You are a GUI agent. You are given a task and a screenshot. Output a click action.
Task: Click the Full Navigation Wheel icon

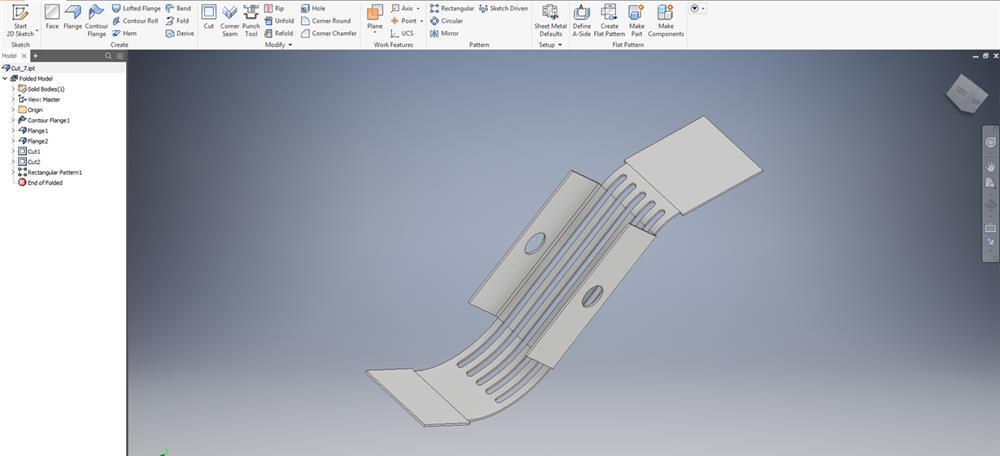click(990, 142)
